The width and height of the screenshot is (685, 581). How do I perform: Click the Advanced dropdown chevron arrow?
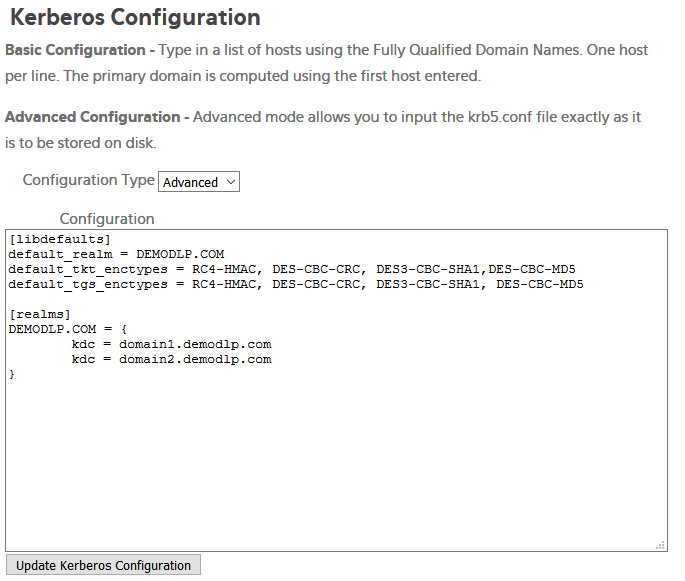(231, 182)
